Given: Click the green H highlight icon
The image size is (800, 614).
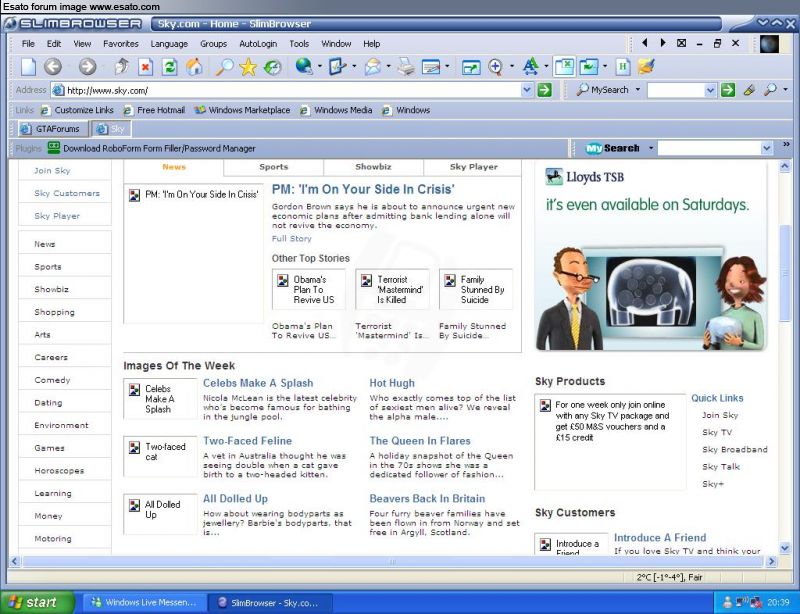Looking at the screenshot, I should tap(622, 67).
